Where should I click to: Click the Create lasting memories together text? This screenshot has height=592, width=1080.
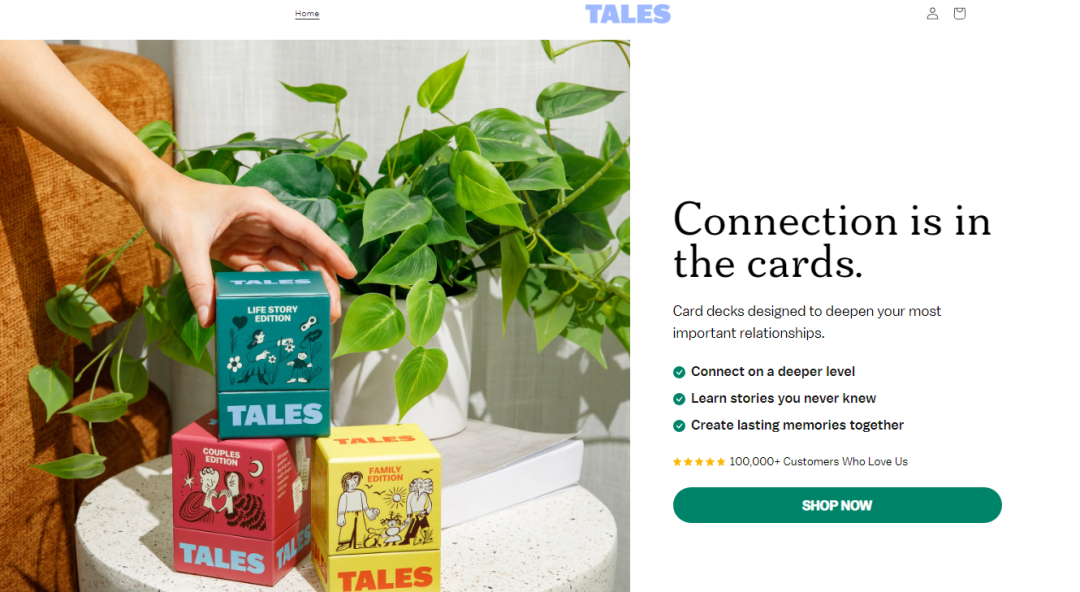pyautogui.click(x=797, y=425)
